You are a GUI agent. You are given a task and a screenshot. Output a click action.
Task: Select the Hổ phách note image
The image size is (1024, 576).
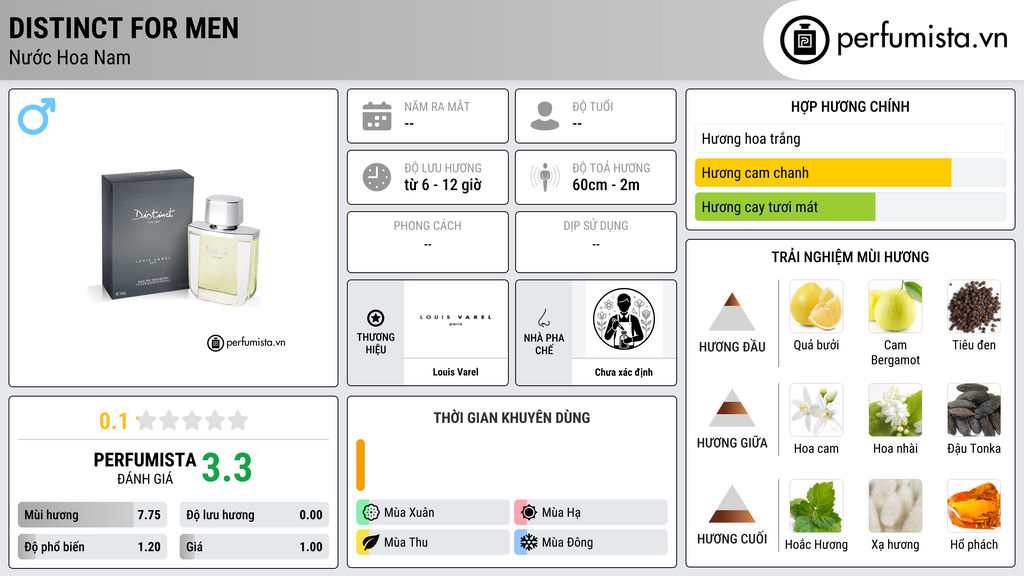click(x=974, y=506)
